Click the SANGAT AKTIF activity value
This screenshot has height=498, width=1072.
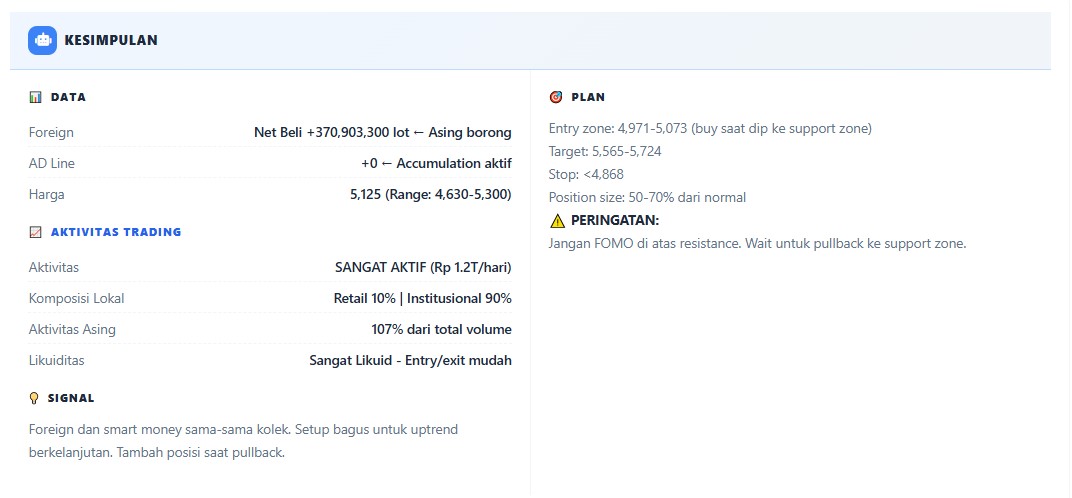(423, 267)
